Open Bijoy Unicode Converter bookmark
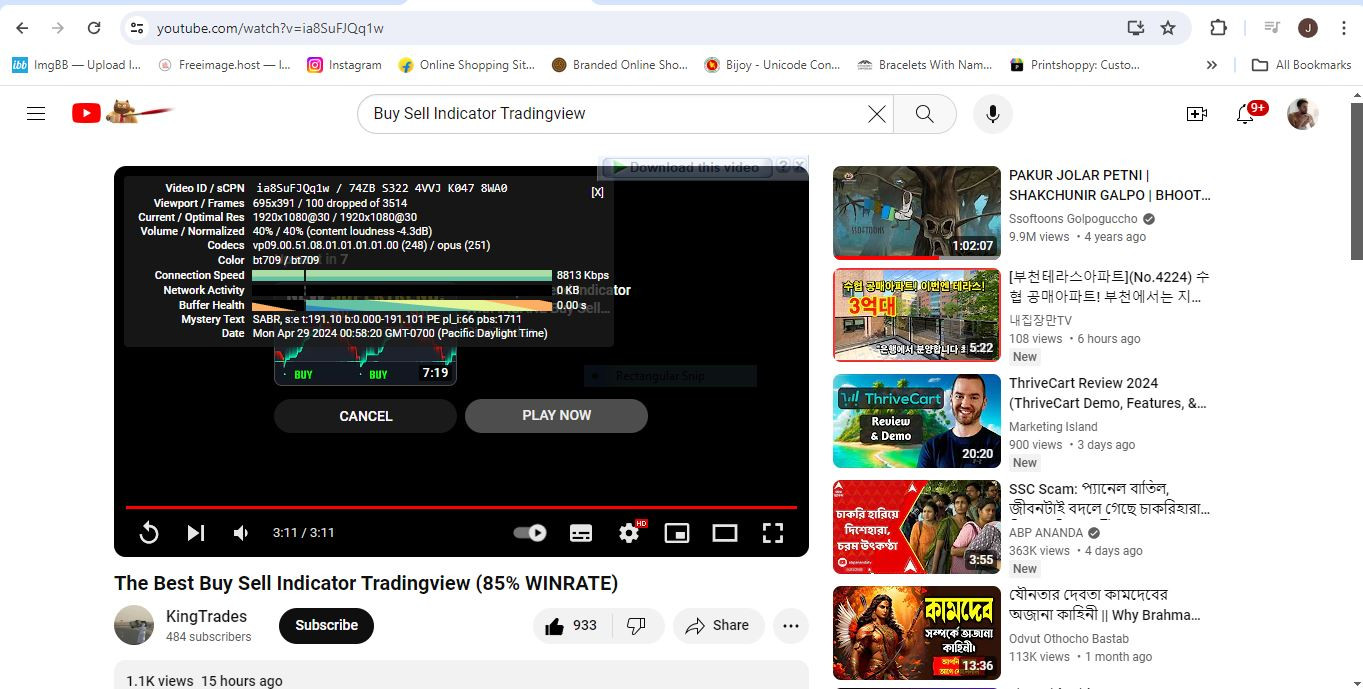 coord(772,65)
